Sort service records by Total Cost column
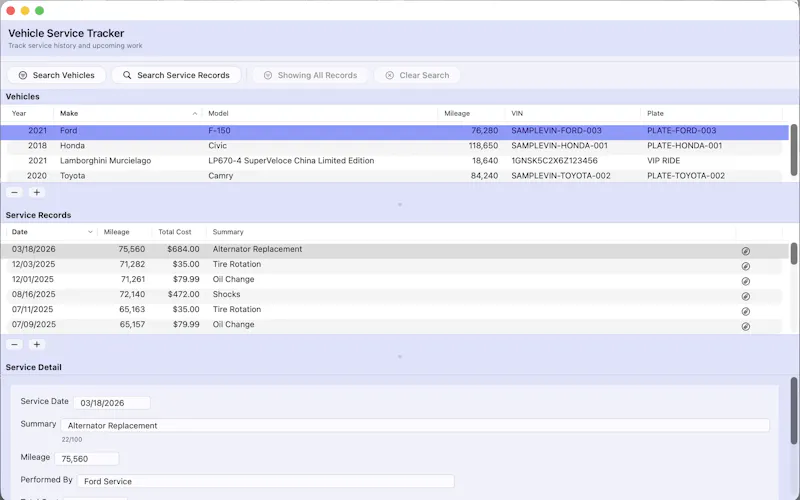Screen dimensions: 800x500 coord(179,232)
